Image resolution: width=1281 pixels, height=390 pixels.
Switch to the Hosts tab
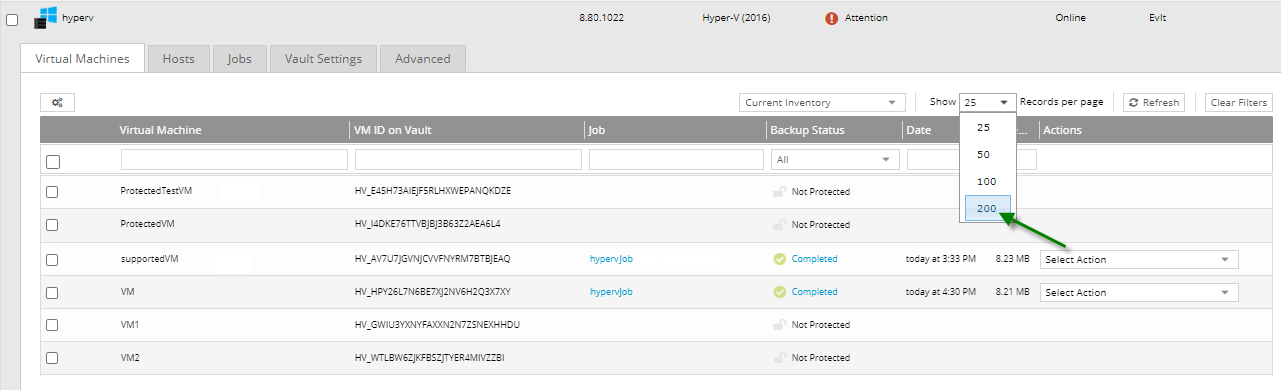pyautogui.click(x=178, y=58)
